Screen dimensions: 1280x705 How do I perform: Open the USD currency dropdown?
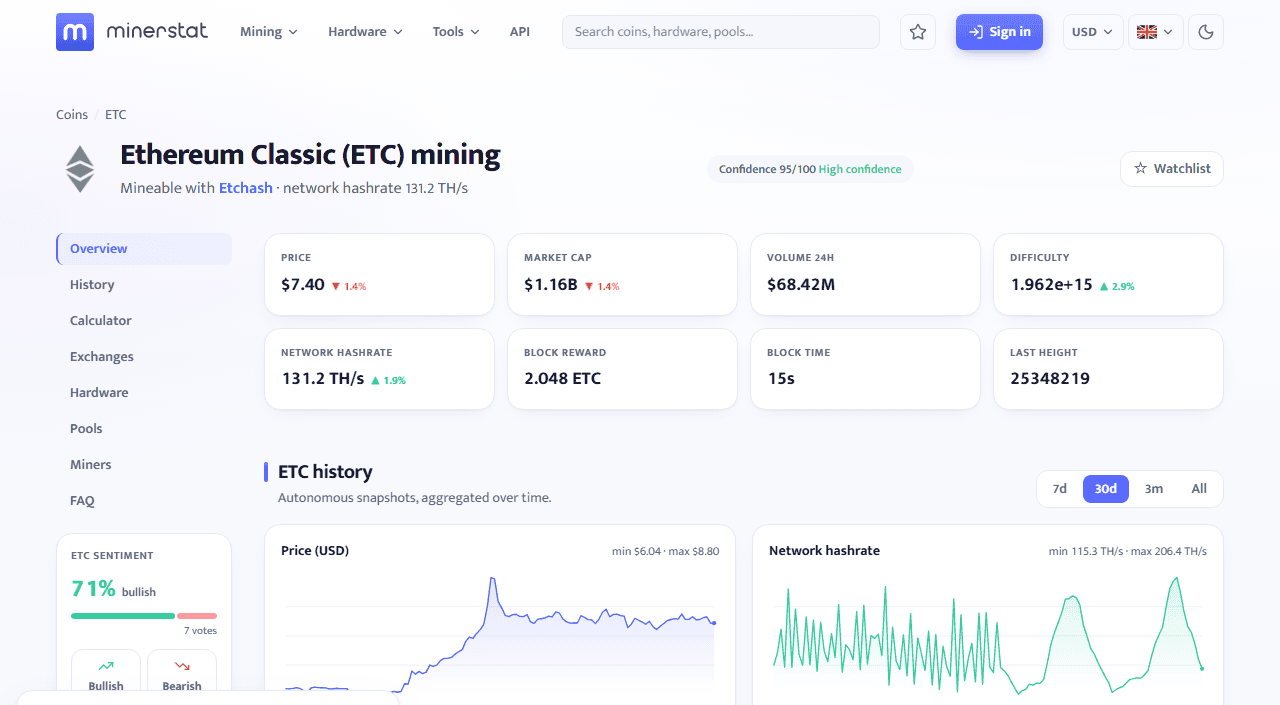point(1093,32)
